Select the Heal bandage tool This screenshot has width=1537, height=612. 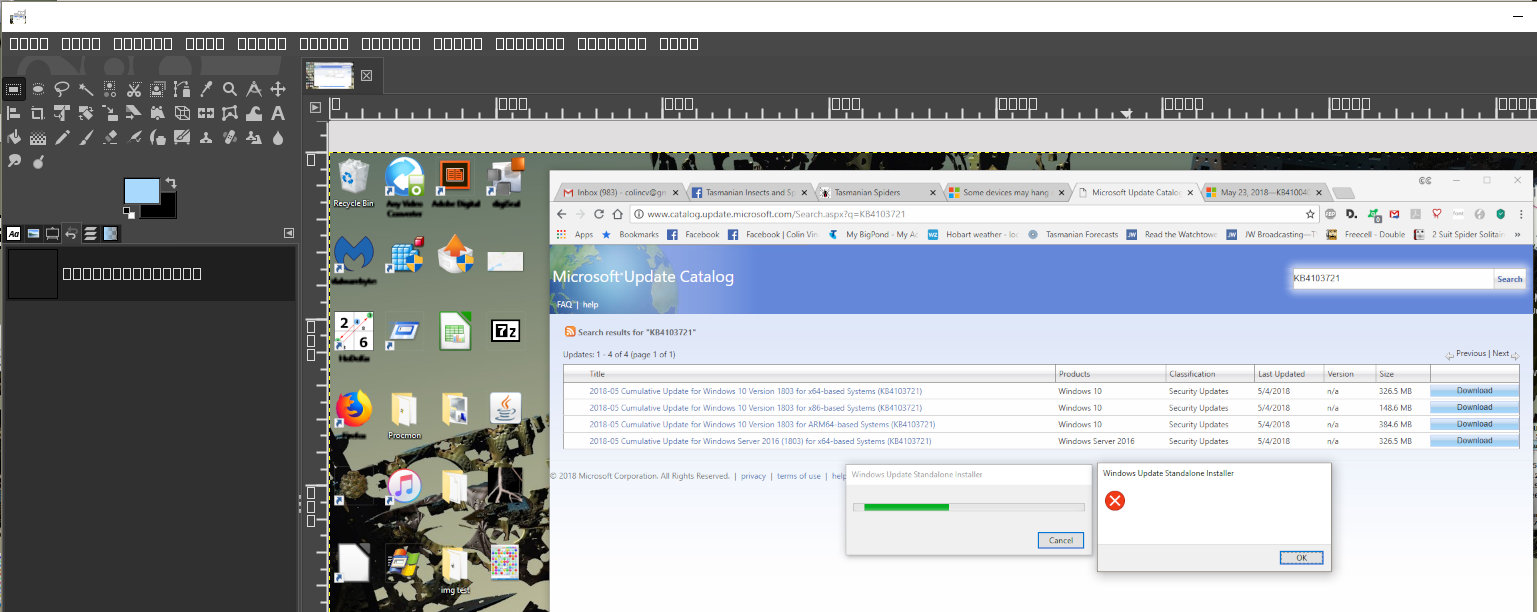click(230, 137)
